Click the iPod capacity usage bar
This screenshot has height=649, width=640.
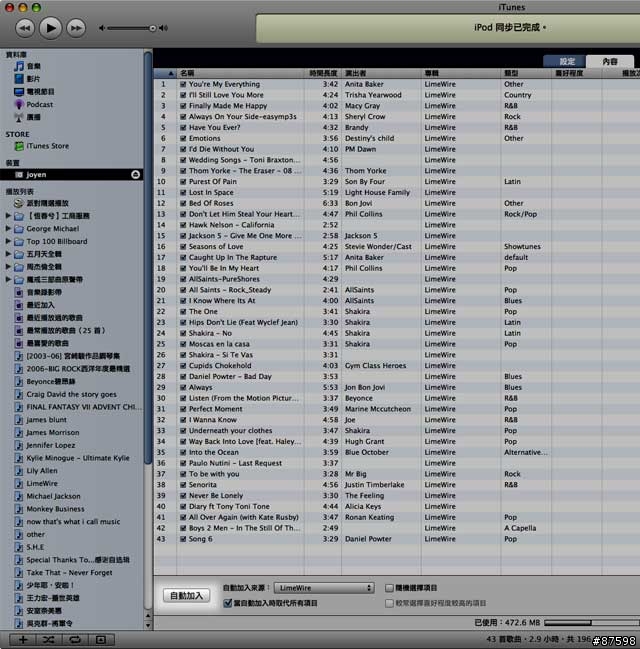(x=592, y=623)
